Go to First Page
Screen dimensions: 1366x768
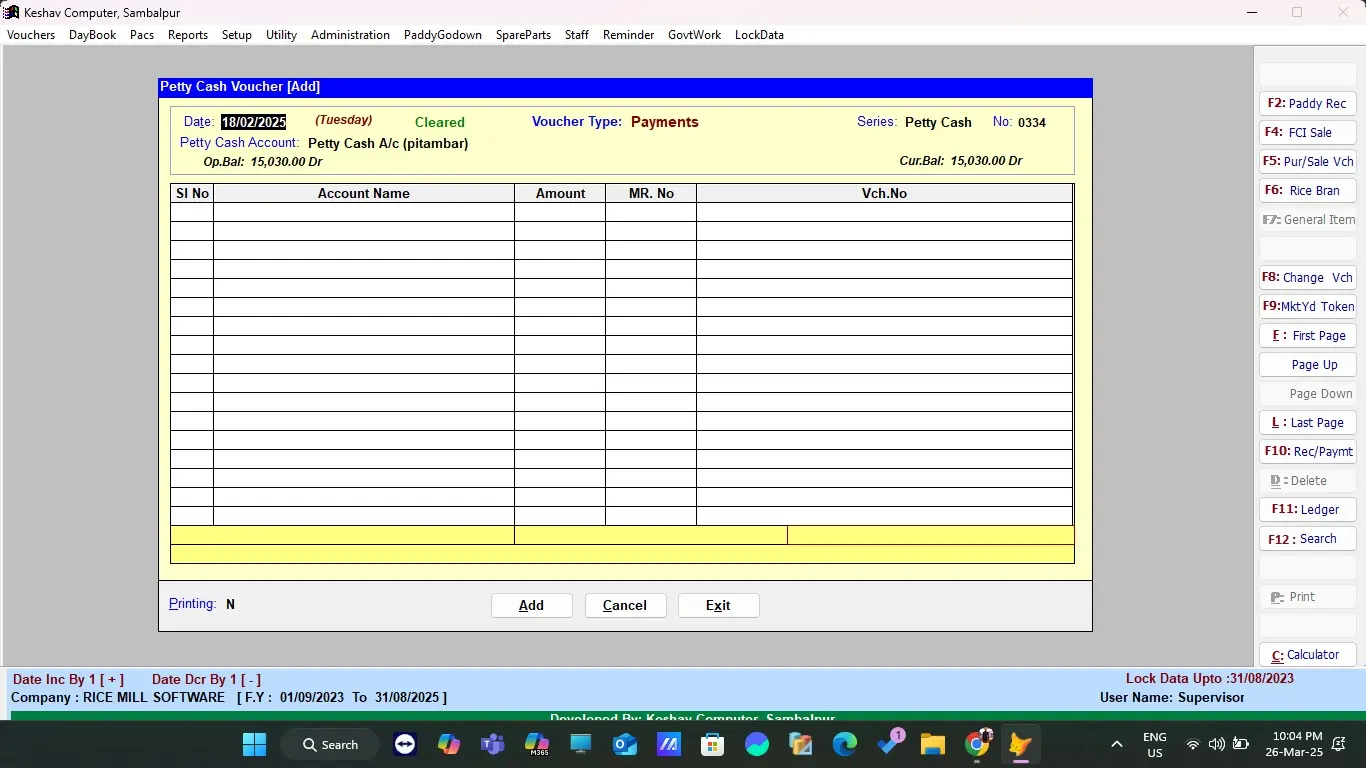[1307, 336]
